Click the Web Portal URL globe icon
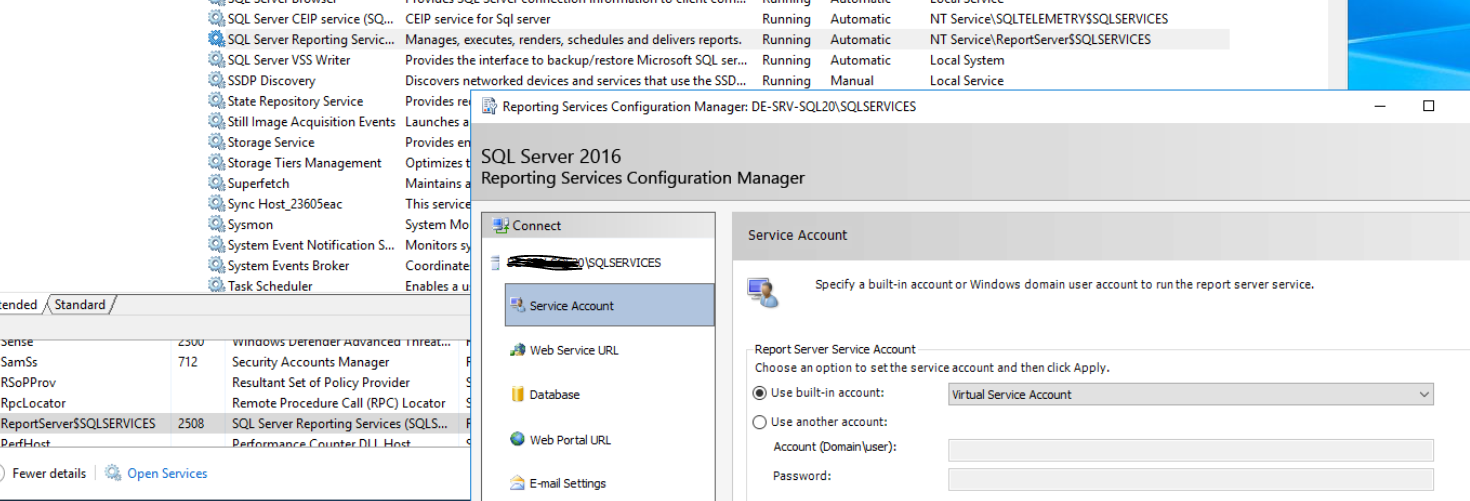 point(517,439)
